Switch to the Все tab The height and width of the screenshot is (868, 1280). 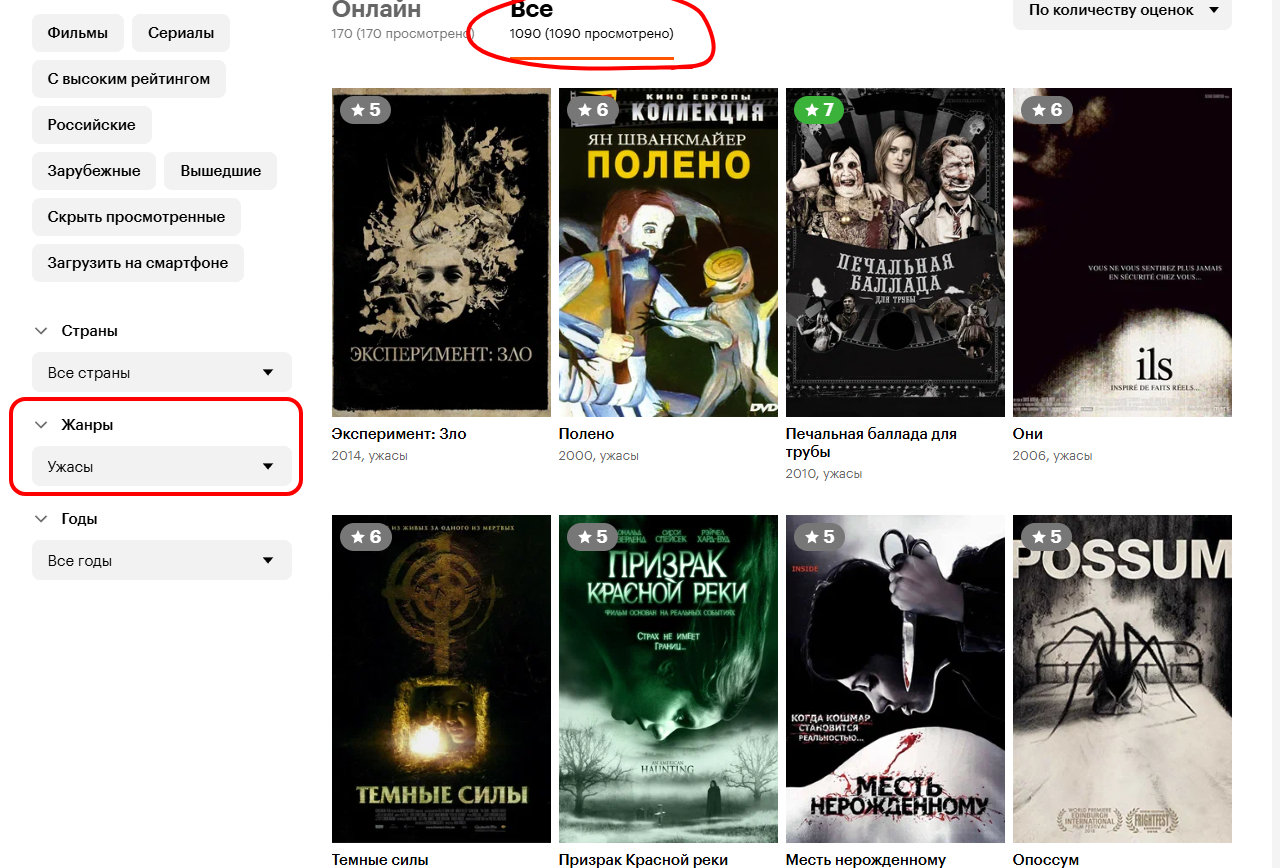[x=531, y=10]
